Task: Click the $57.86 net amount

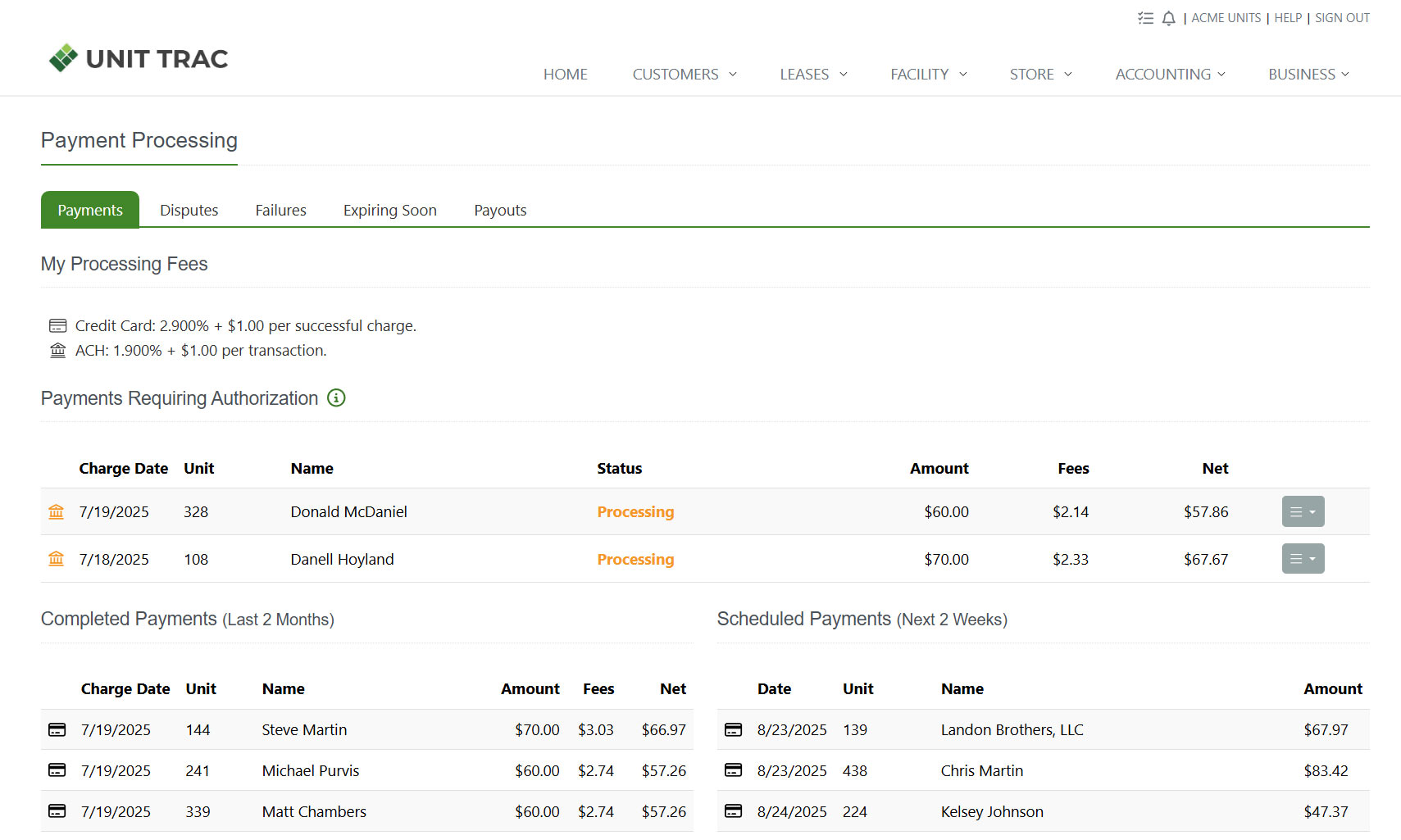Action: coord(1206,511)
